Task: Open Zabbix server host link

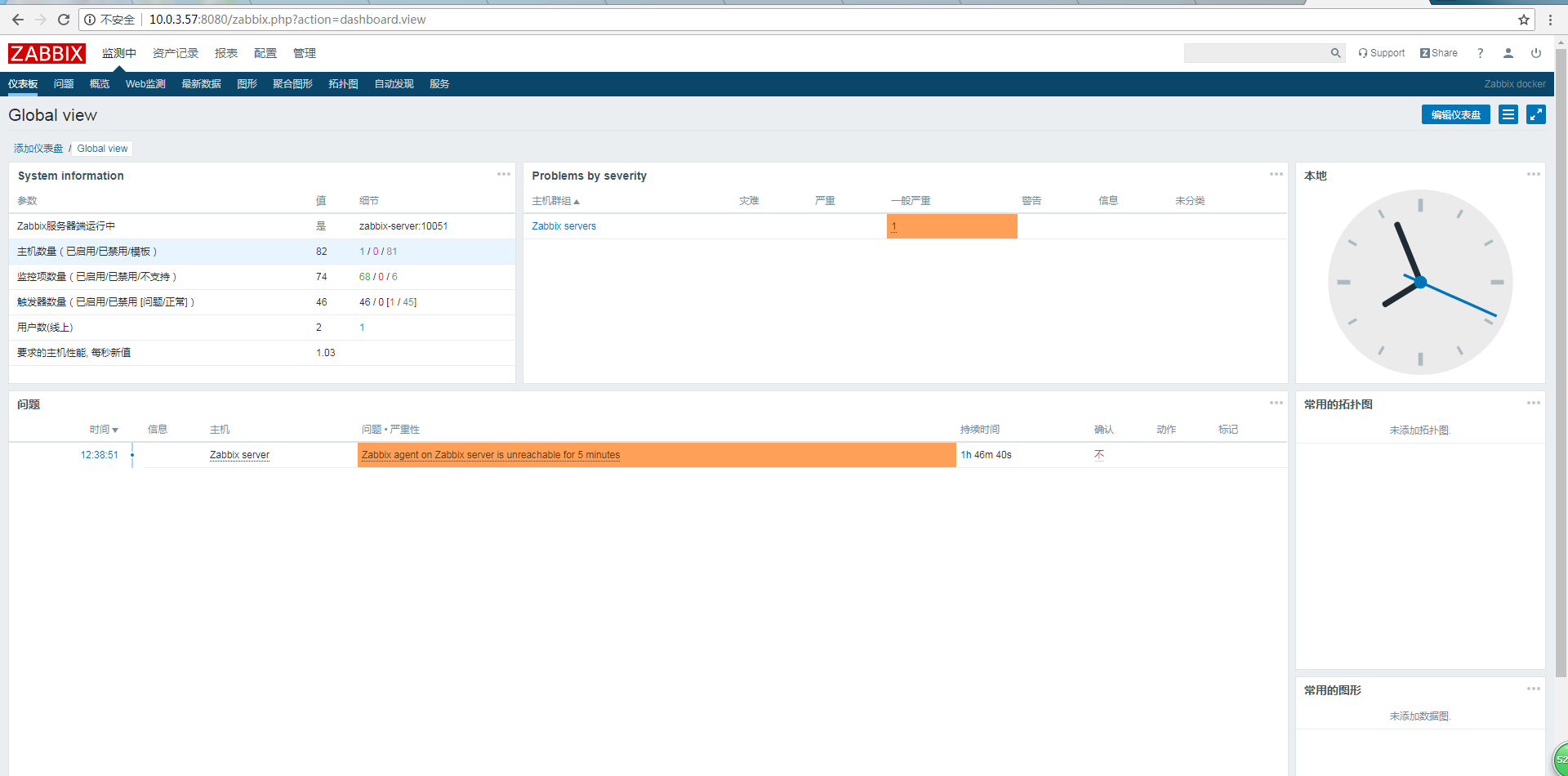Action: coord(239,455)
